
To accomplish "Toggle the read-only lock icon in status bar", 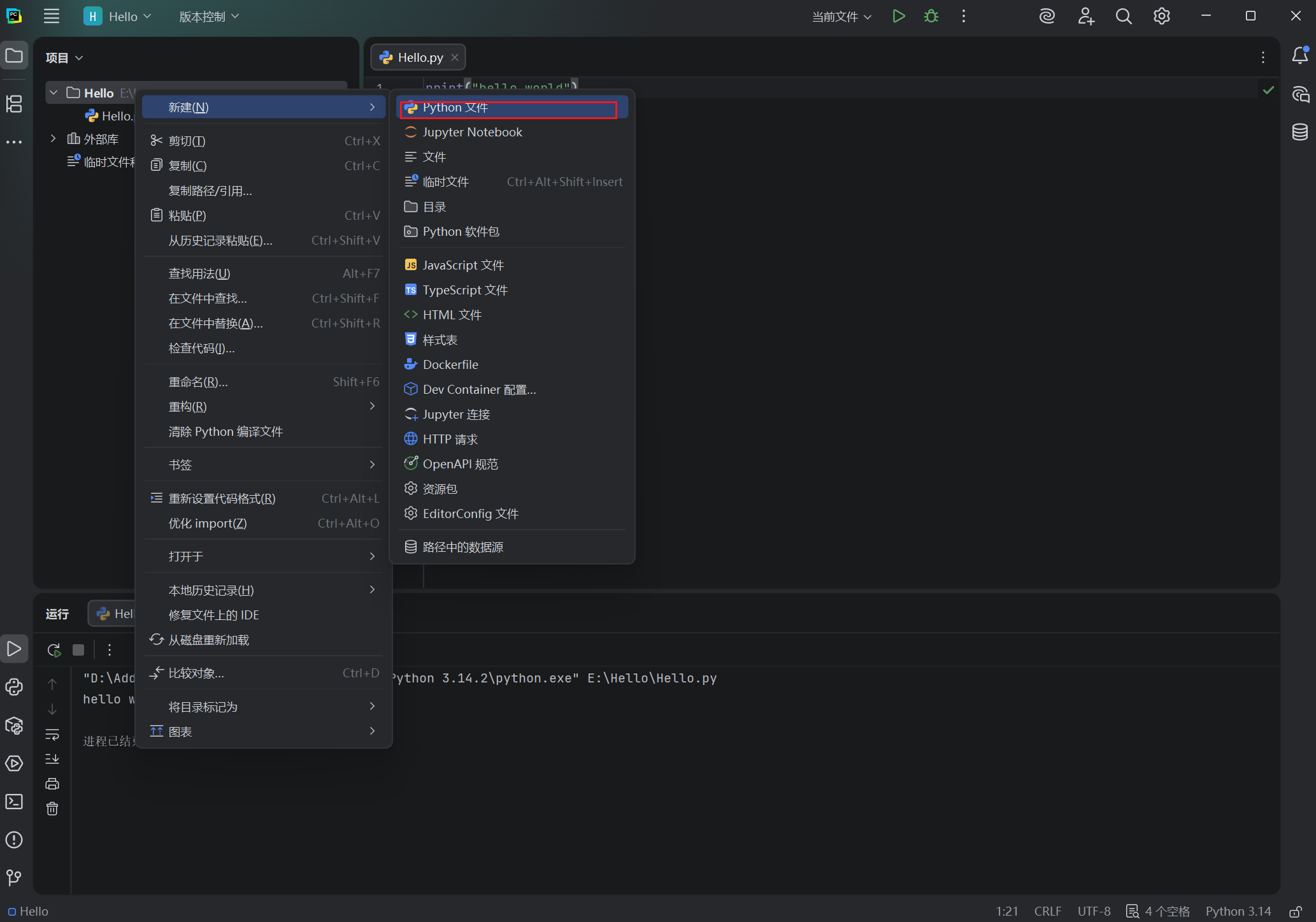I will (1295, 912).
